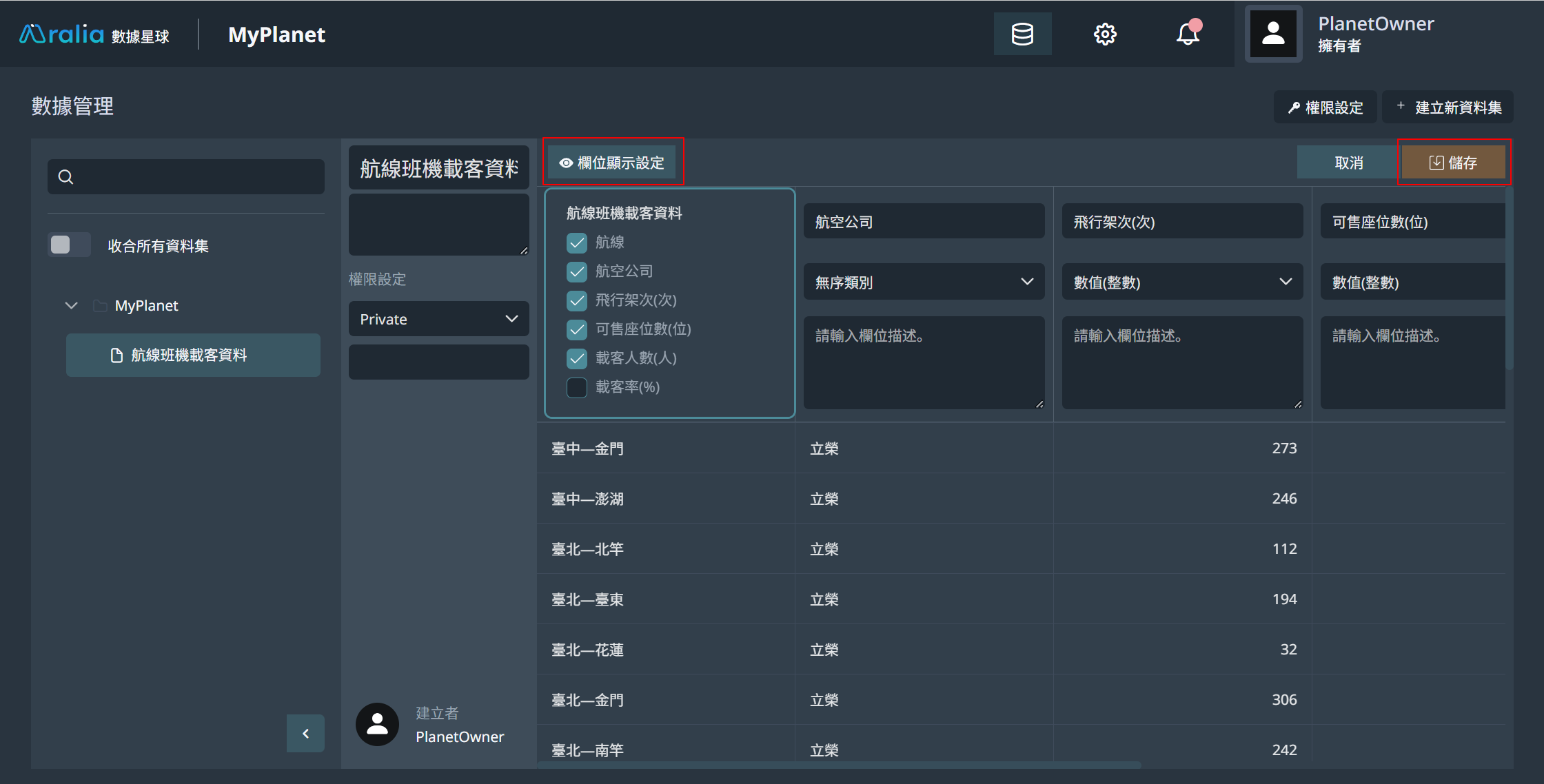Viewport: 1544px width, 784px height.
Task: Click the creator avatar icon
Action: point(377,724)
